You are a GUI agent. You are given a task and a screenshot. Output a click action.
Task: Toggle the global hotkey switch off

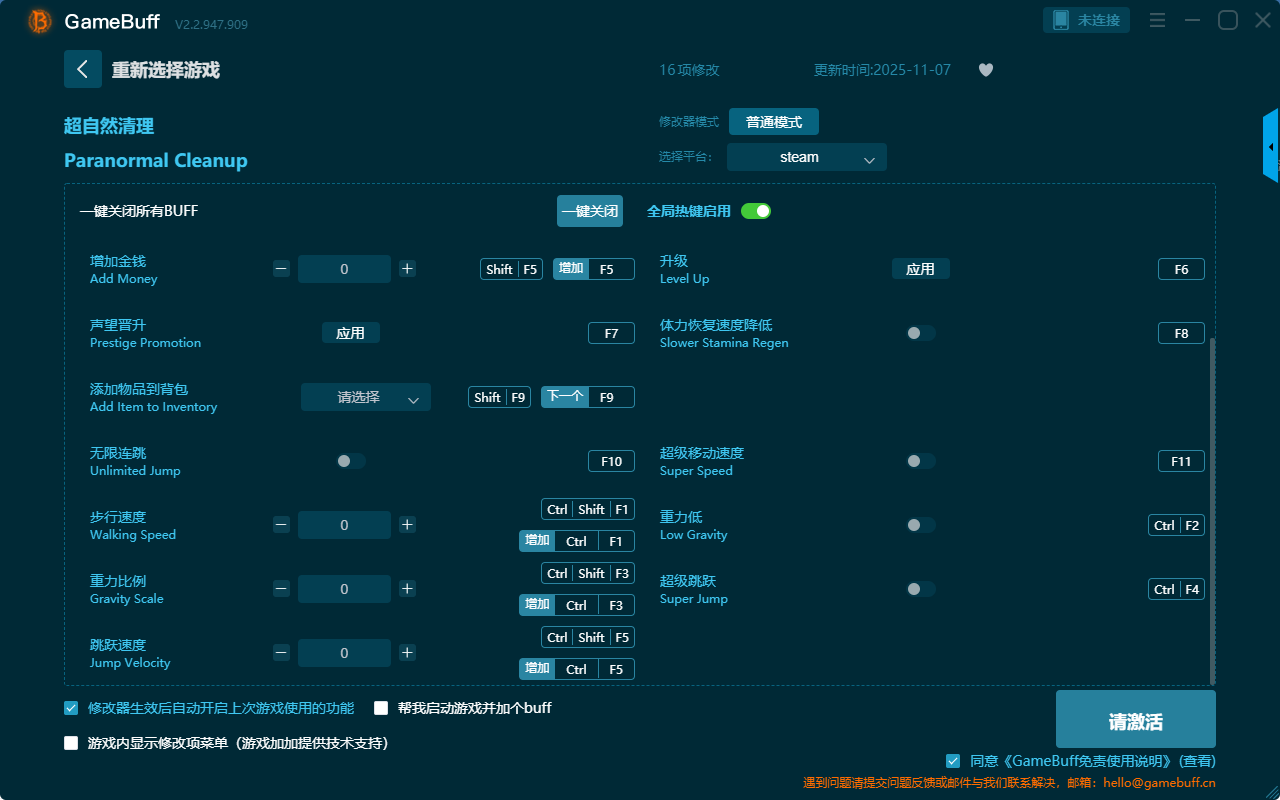(756, 211)
